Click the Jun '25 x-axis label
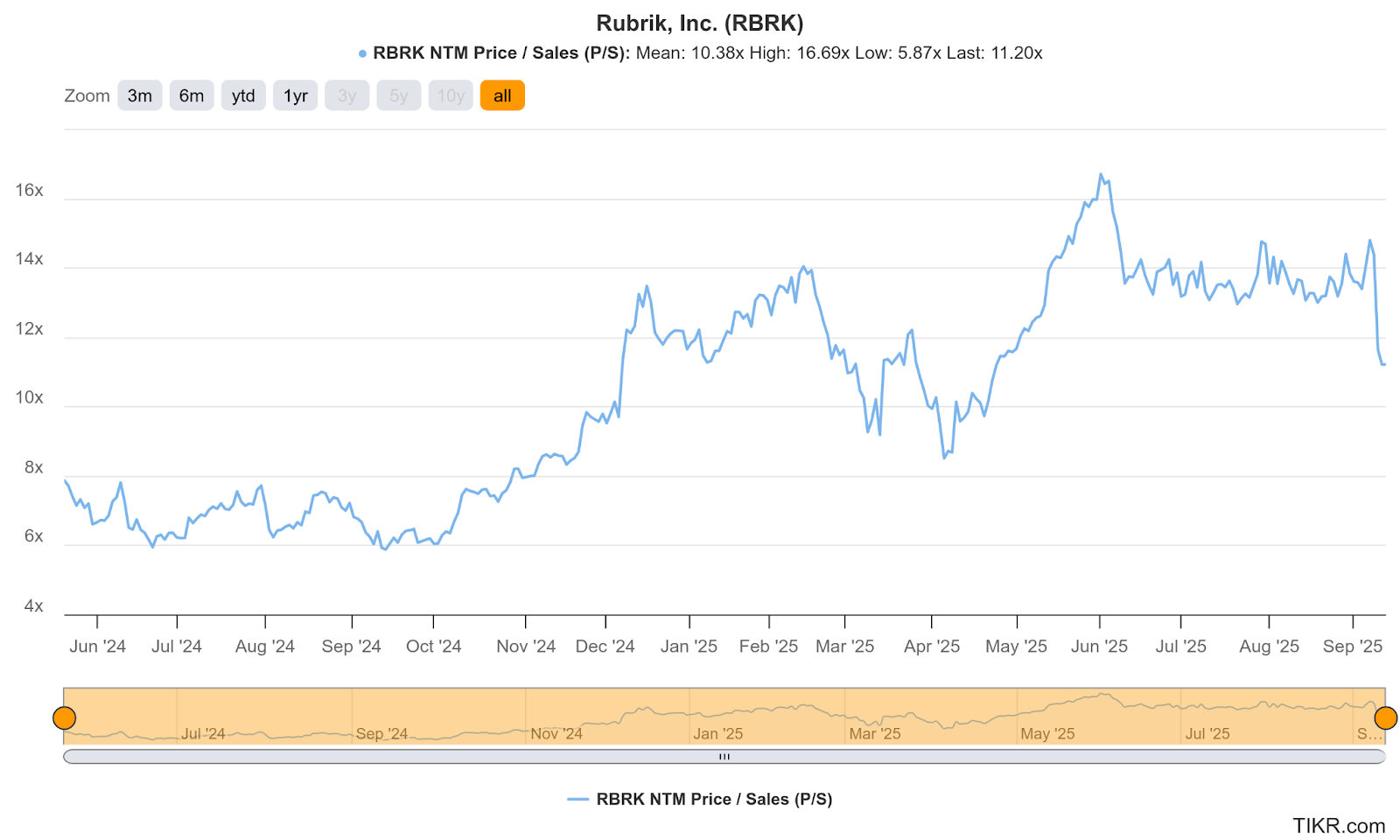 click(1100, 646)
